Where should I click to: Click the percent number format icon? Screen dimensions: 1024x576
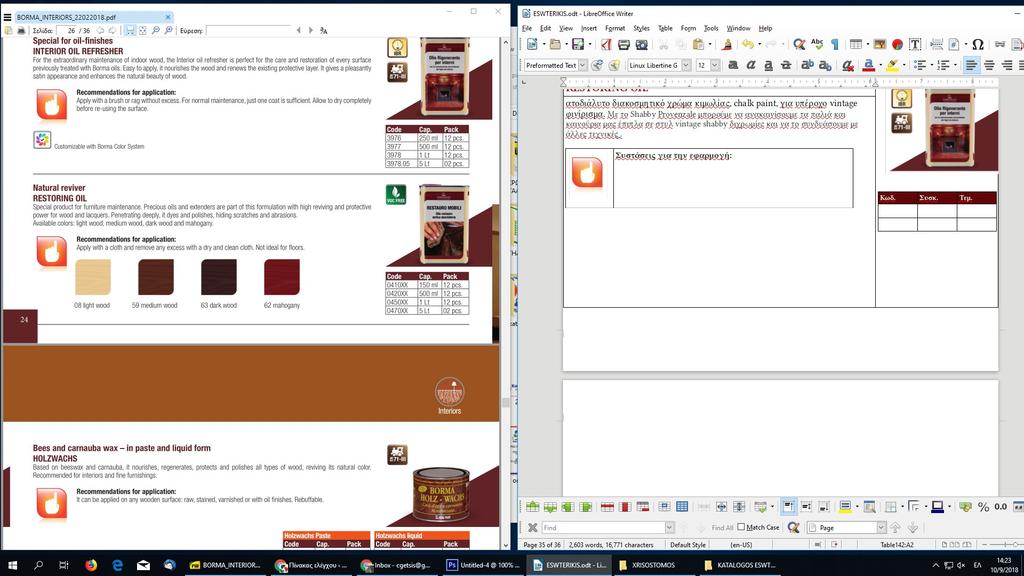pyautogui.click(x=983, y=507)
